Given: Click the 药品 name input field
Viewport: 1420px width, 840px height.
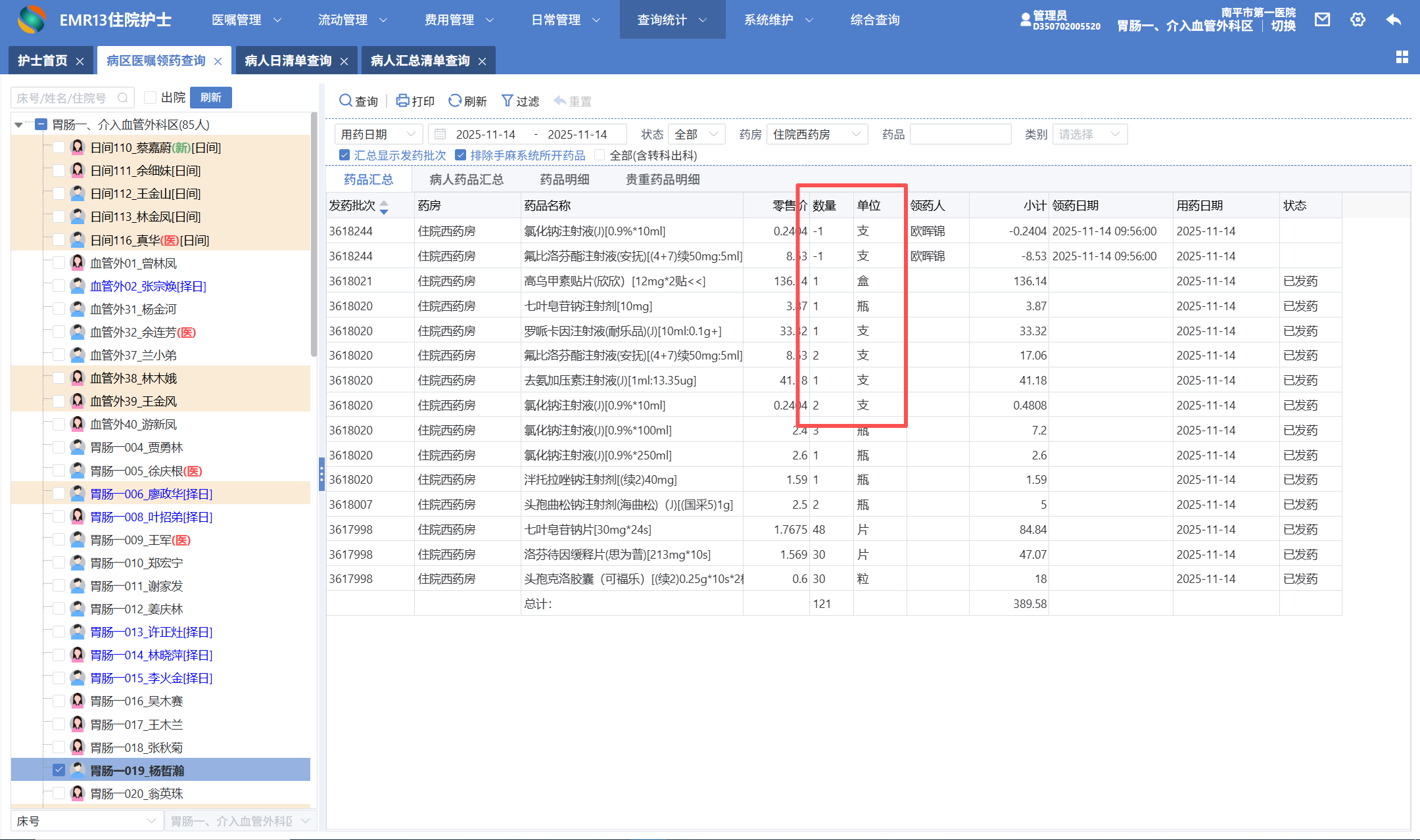Looking at the screenshot, I should pos(960,134).
